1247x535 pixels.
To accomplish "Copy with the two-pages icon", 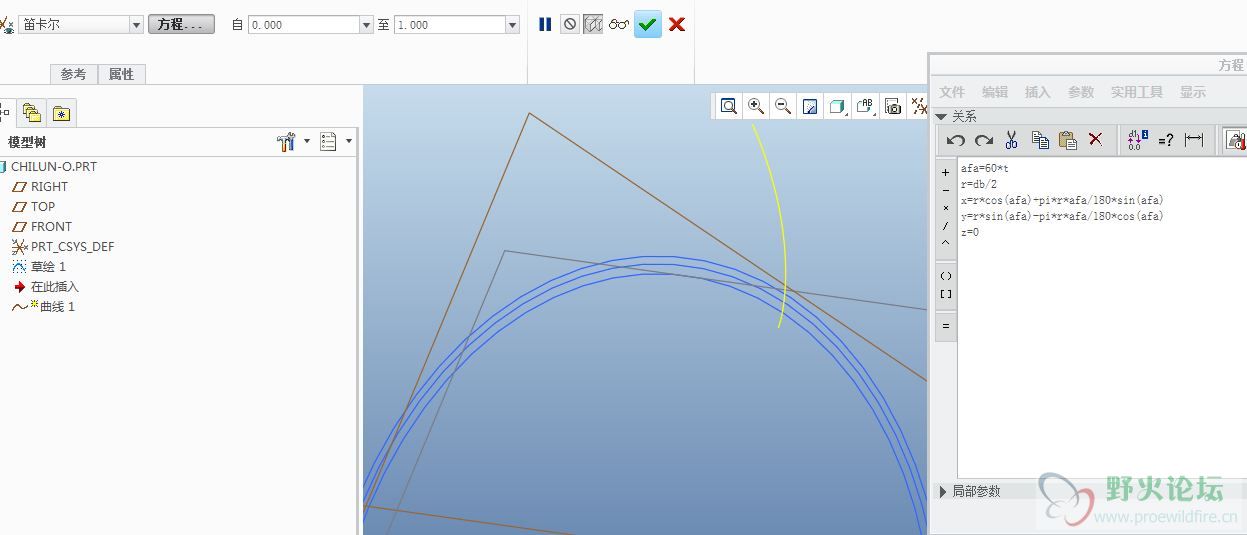I will coord(1040,140).
